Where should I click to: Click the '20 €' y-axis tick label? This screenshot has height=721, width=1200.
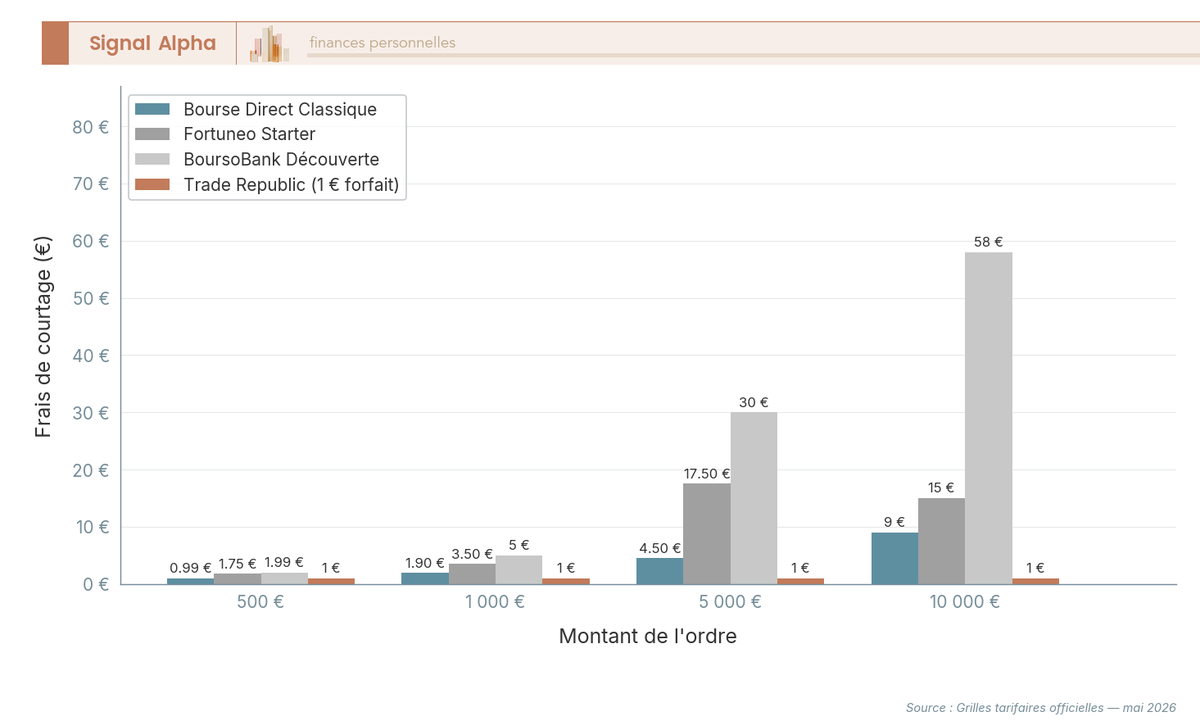point(91,470)
